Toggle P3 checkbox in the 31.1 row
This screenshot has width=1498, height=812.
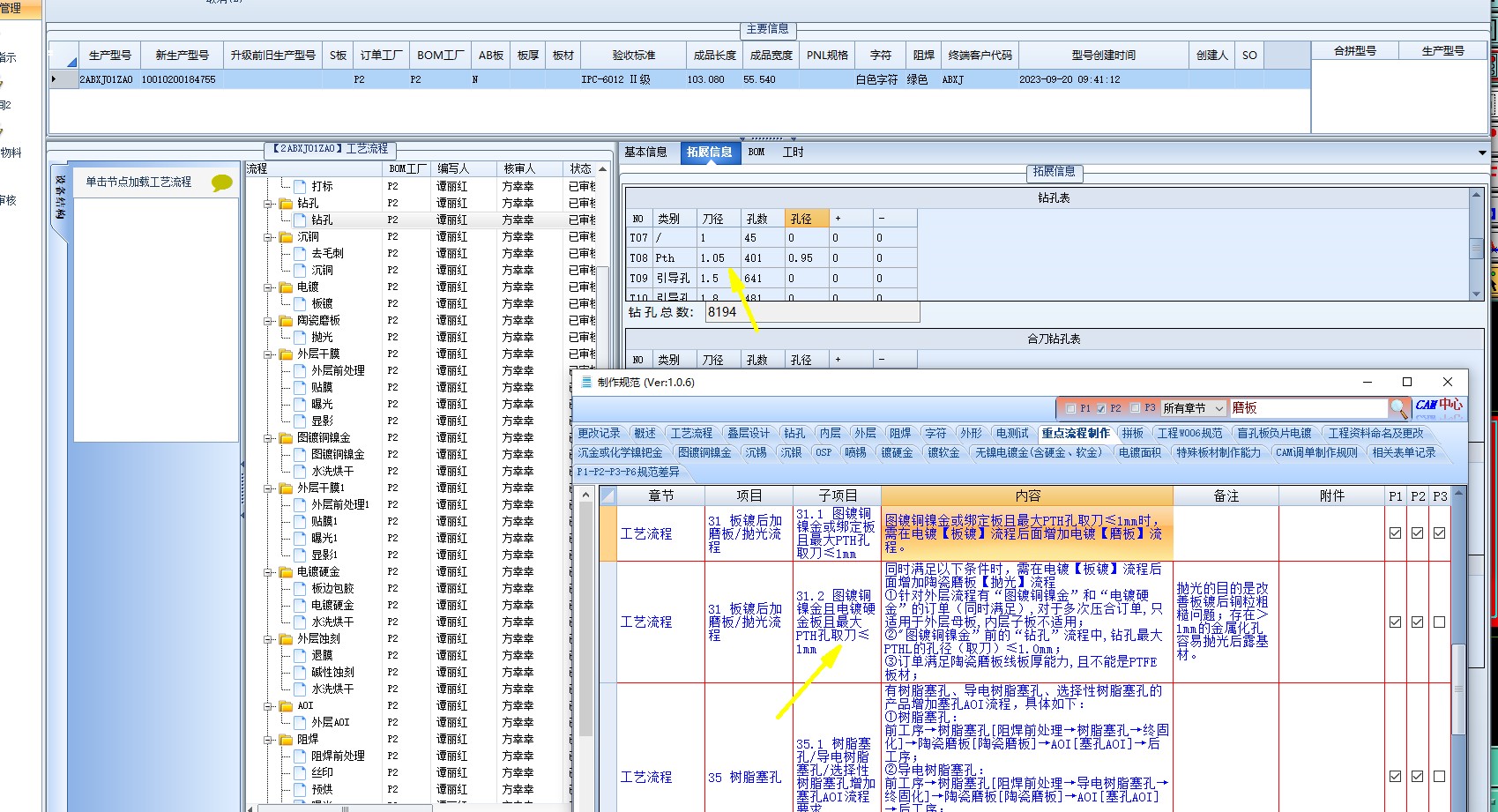point(1440,533)
